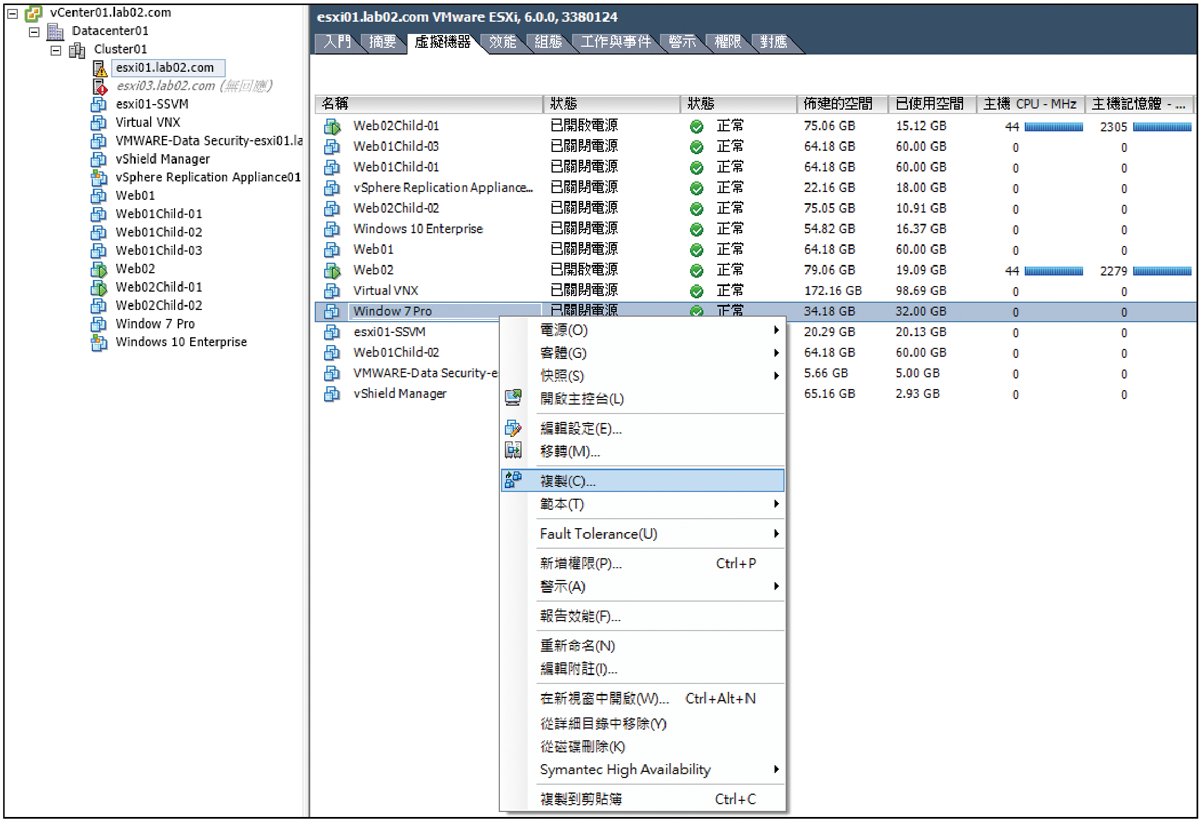Click the migrate icon in context menu
The width and height of the screenshot is (1200, 822).
coord(513,451)
